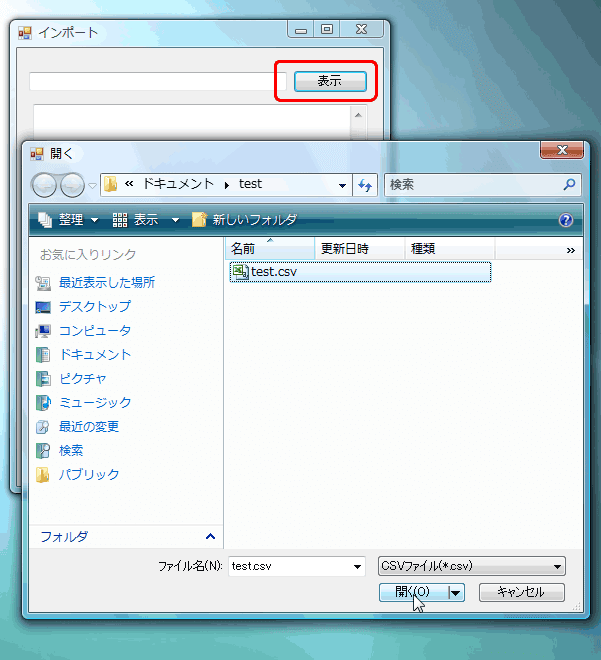Screen dimensions: 601x660
Task: Open パブリック folder in sidebar
Action: pos(88,475)
